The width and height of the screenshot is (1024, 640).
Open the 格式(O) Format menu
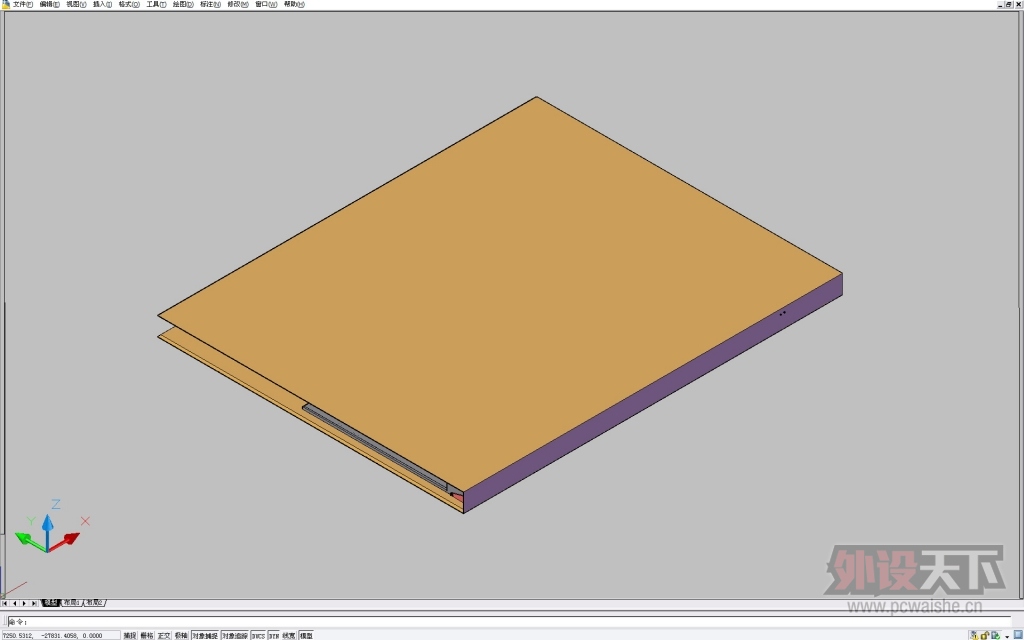[x=129, y=4]
